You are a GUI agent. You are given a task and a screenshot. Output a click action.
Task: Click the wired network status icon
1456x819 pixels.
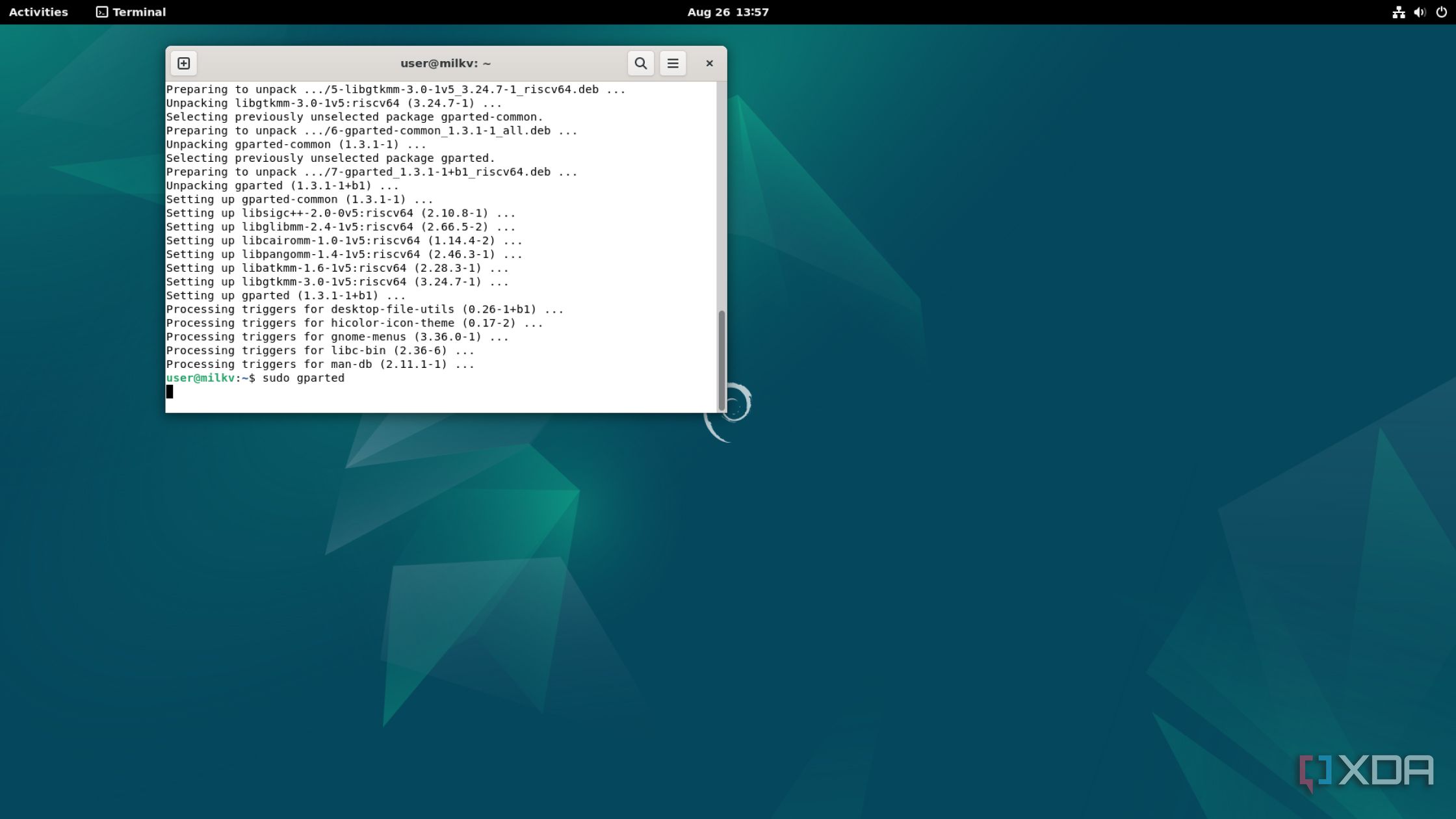pos(1399,12)
